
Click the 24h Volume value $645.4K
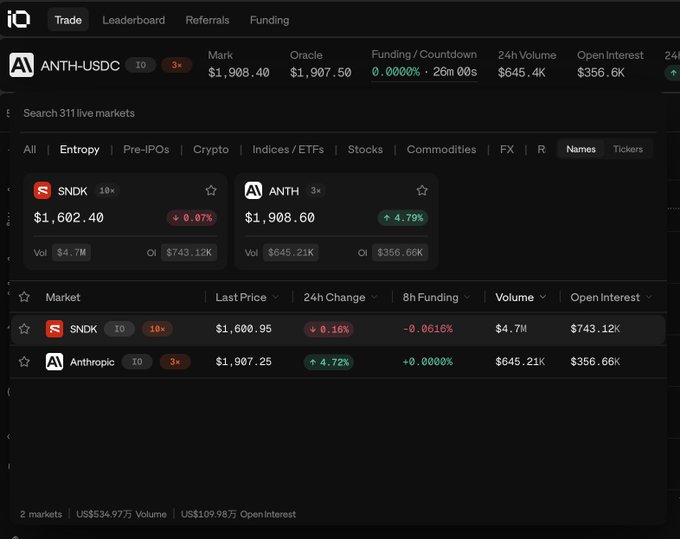click(522, 73)
